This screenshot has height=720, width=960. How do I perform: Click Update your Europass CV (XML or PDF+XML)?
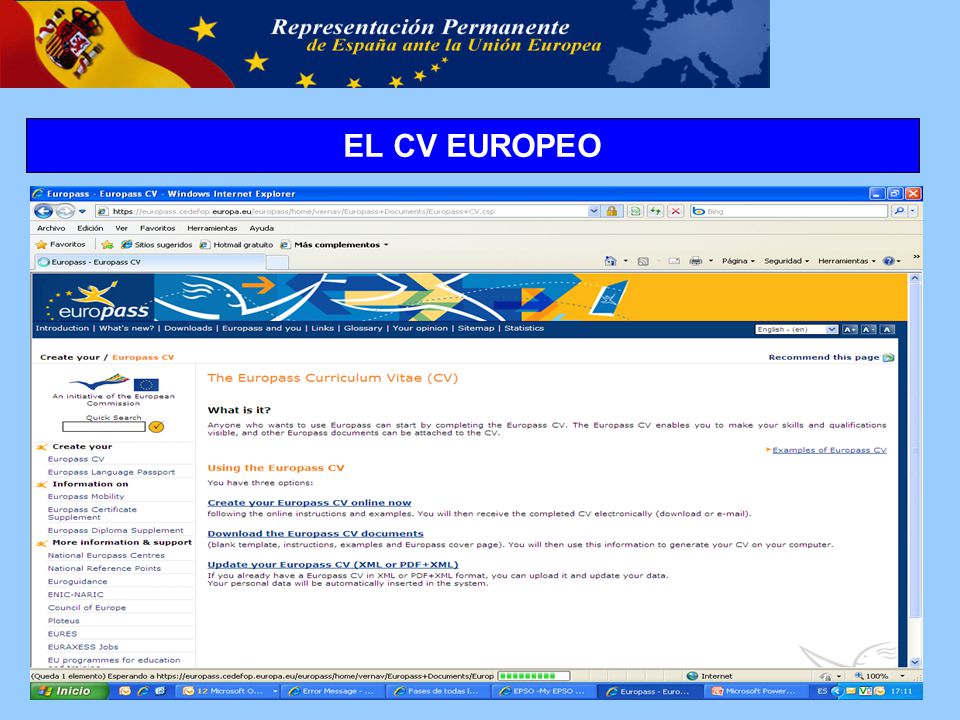point(333,564)
